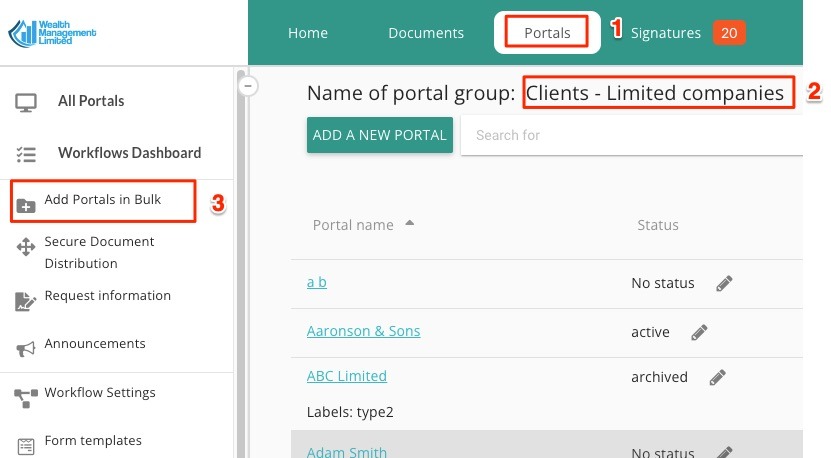
Task: Switch to the Documents tab
Action: [426, 33]
